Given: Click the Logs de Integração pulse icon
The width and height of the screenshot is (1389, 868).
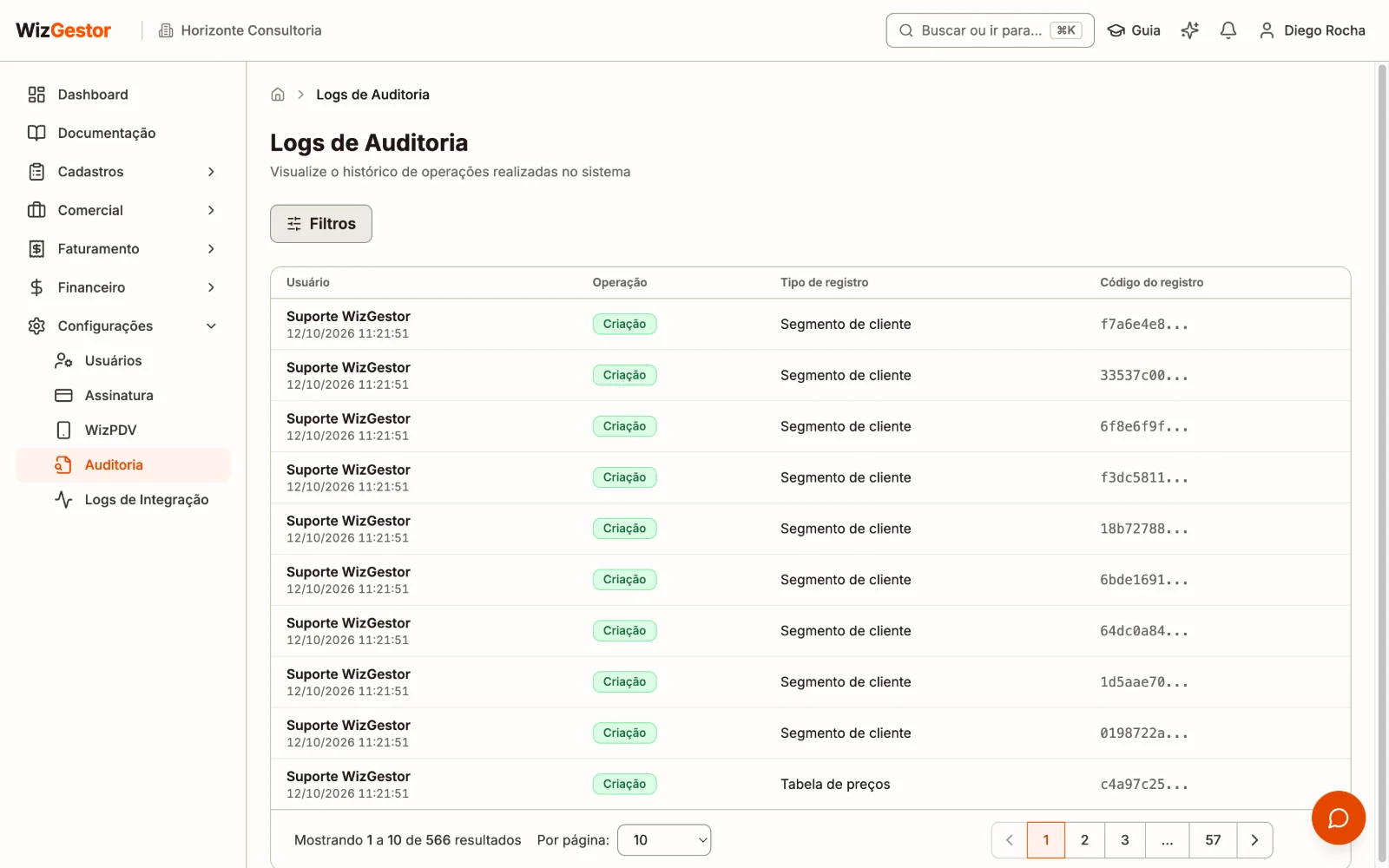Looking at the screenshot, I should pos(63,499).
